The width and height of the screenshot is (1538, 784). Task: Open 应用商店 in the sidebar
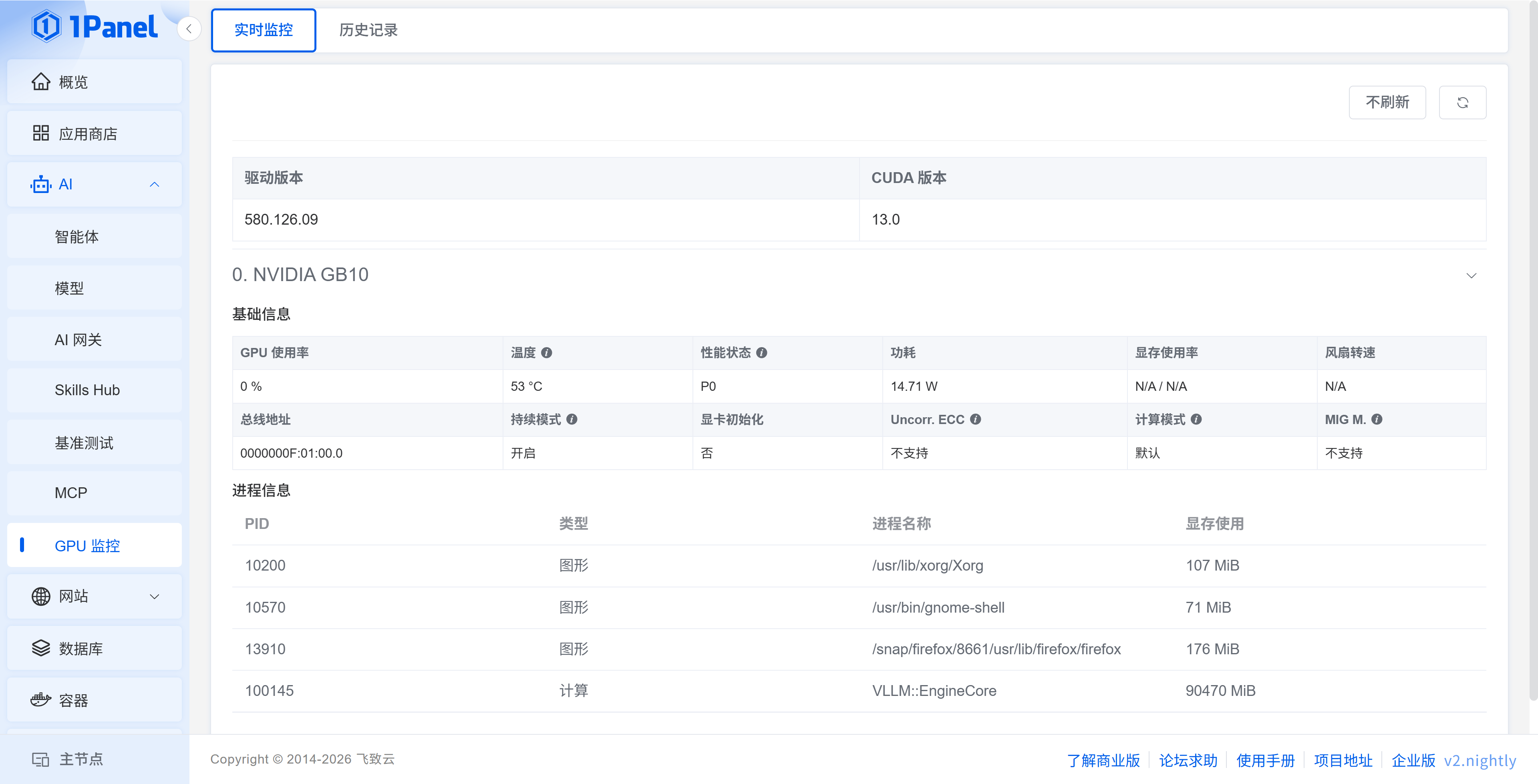(95, 133)
